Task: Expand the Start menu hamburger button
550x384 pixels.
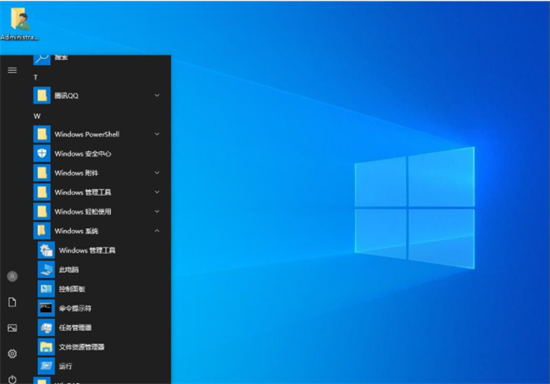Action: pyautogui.click(x=12, y=70)
